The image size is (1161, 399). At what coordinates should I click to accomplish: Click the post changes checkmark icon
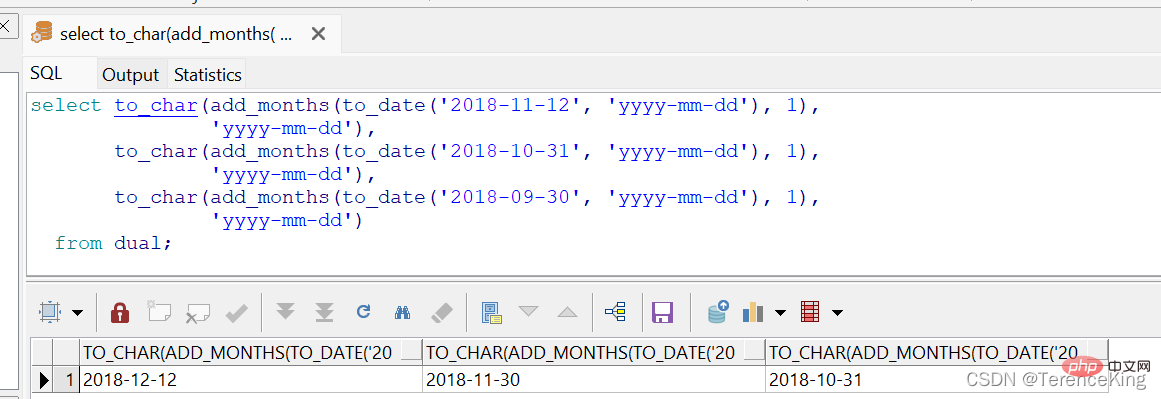(237, 313)
